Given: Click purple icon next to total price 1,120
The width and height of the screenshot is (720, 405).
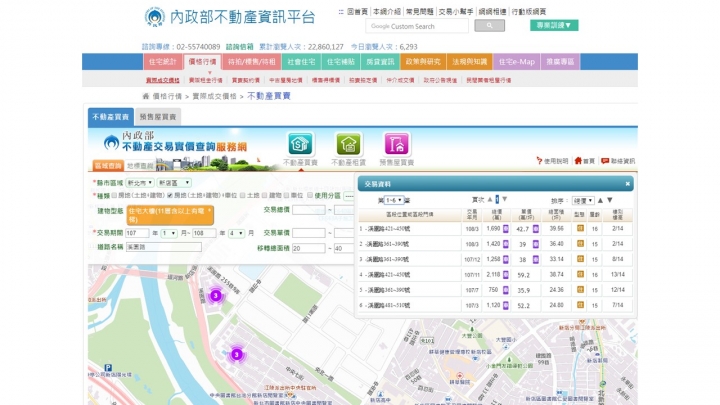Looking at the screenshot, I should point(506,305).
